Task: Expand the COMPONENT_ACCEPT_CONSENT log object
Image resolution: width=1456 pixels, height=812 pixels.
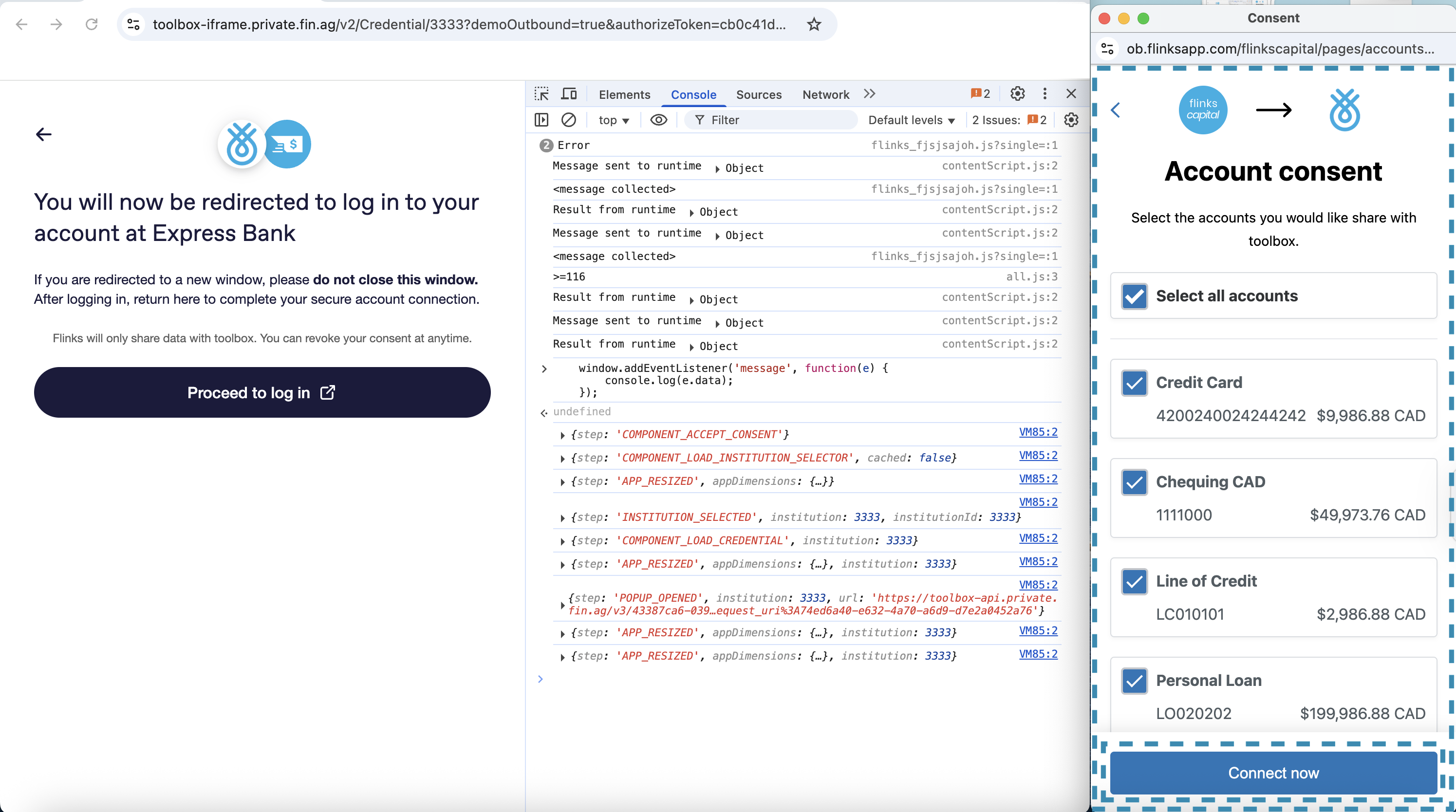Action: tap(562, 435)
